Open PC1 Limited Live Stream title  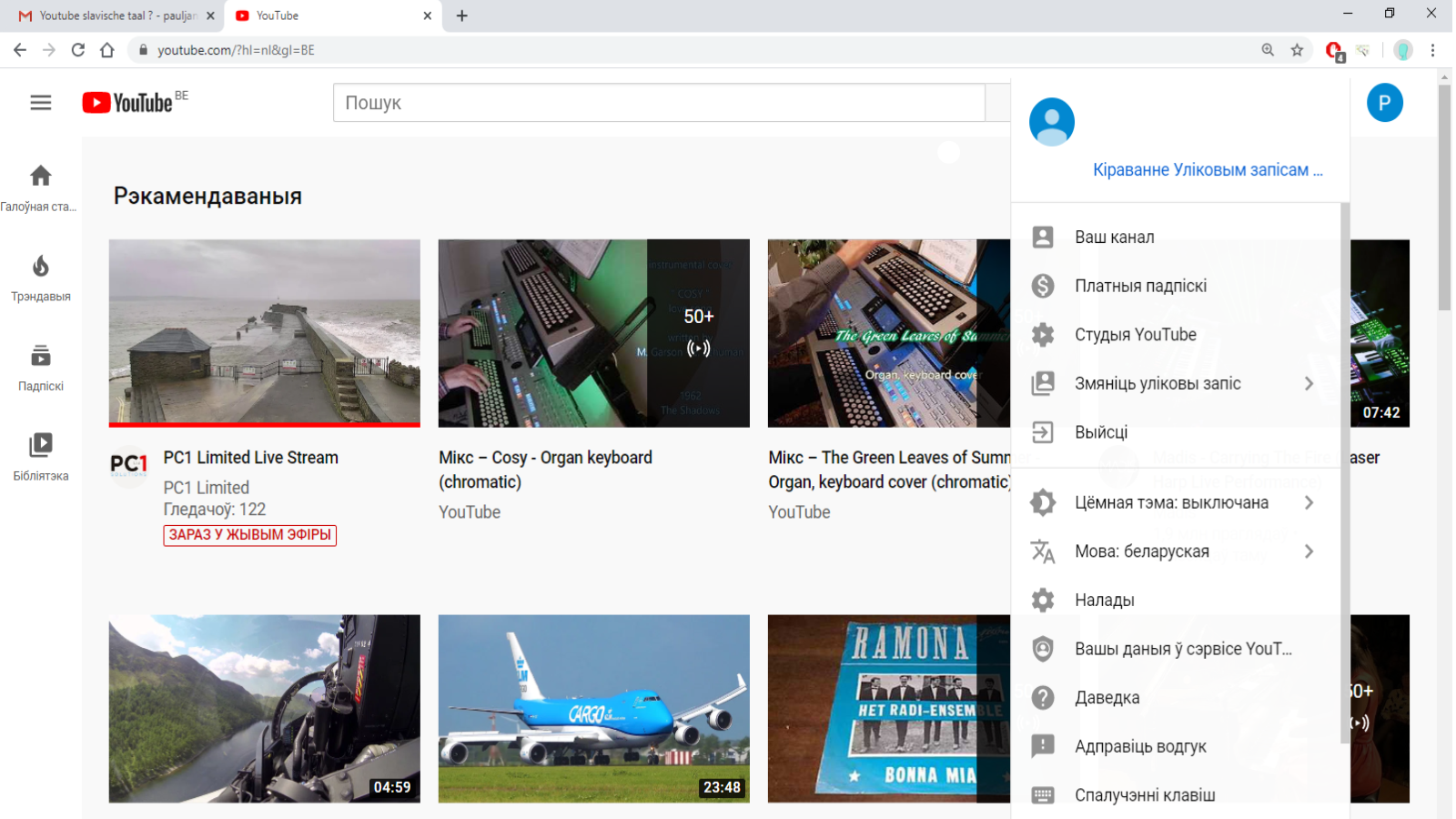(x=250, y=458)
